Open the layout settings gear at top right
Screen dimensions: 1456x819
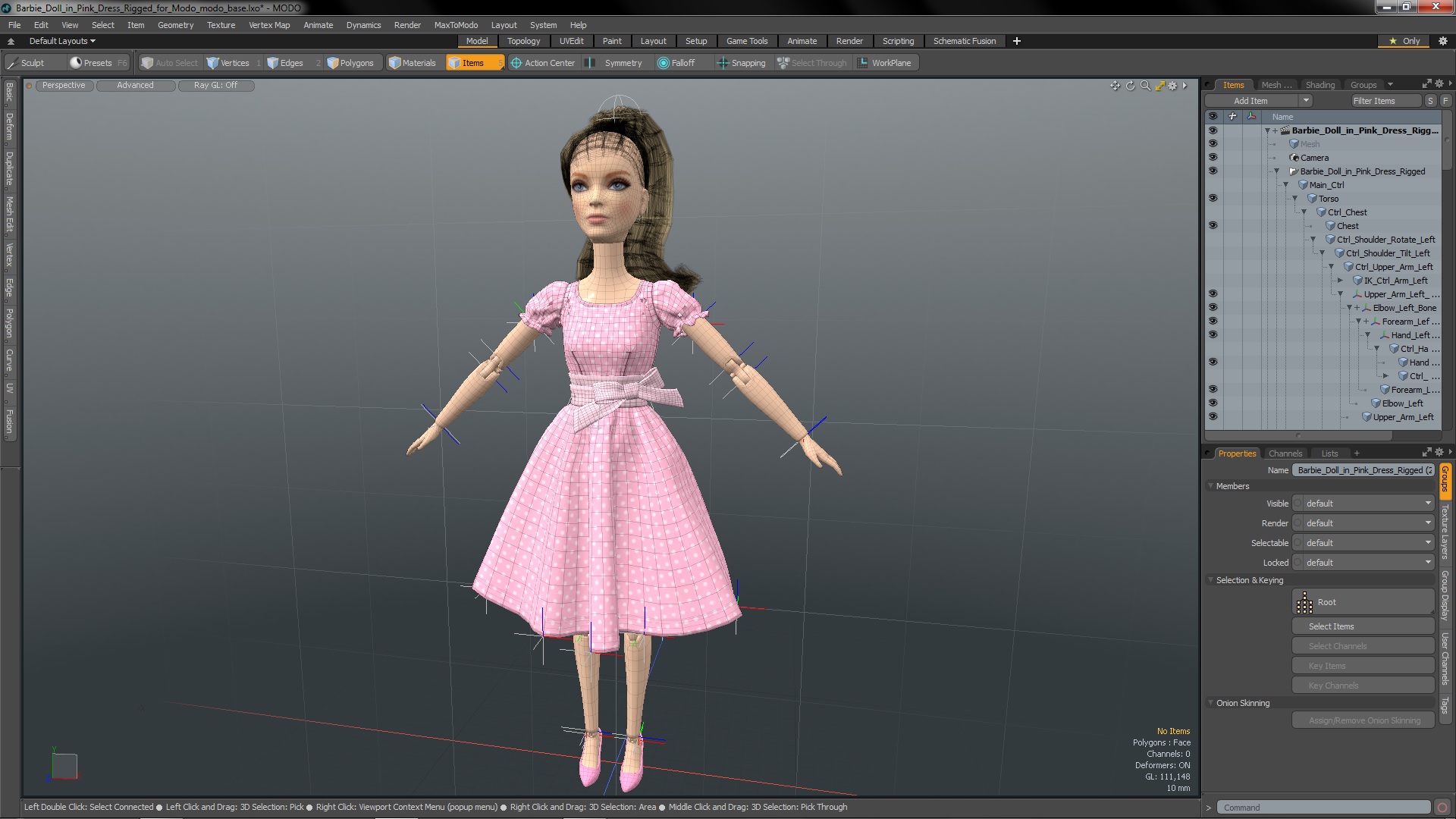click(x=1442, y=41)
